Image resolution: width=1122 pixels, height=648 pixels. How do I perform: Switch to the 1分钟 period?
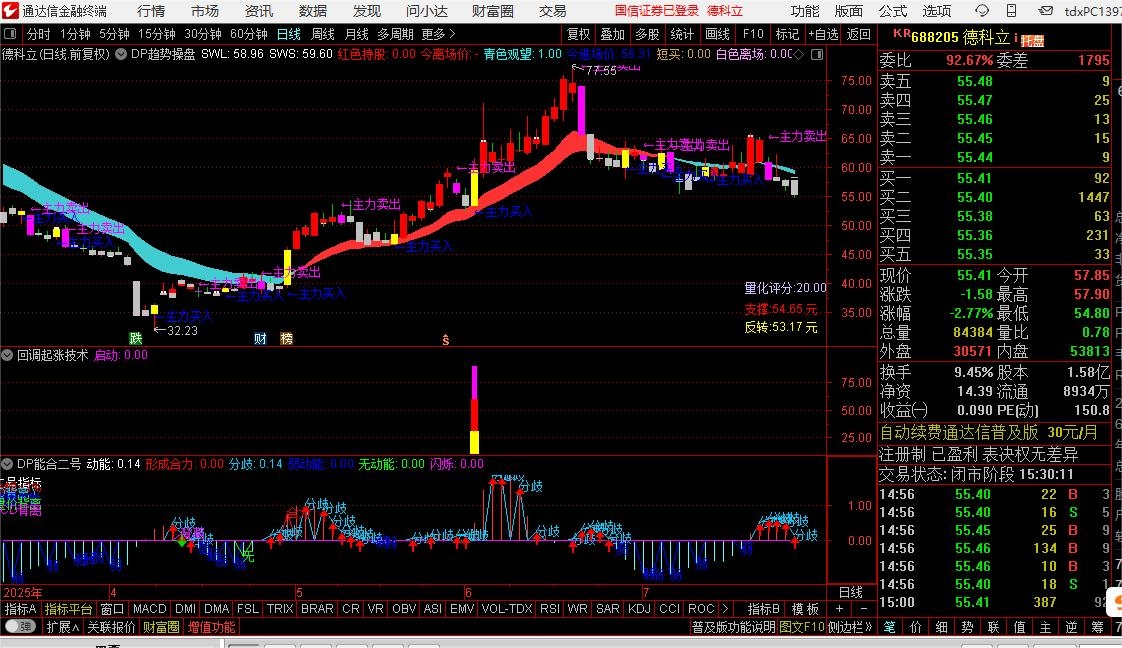(x=75, y=34)
